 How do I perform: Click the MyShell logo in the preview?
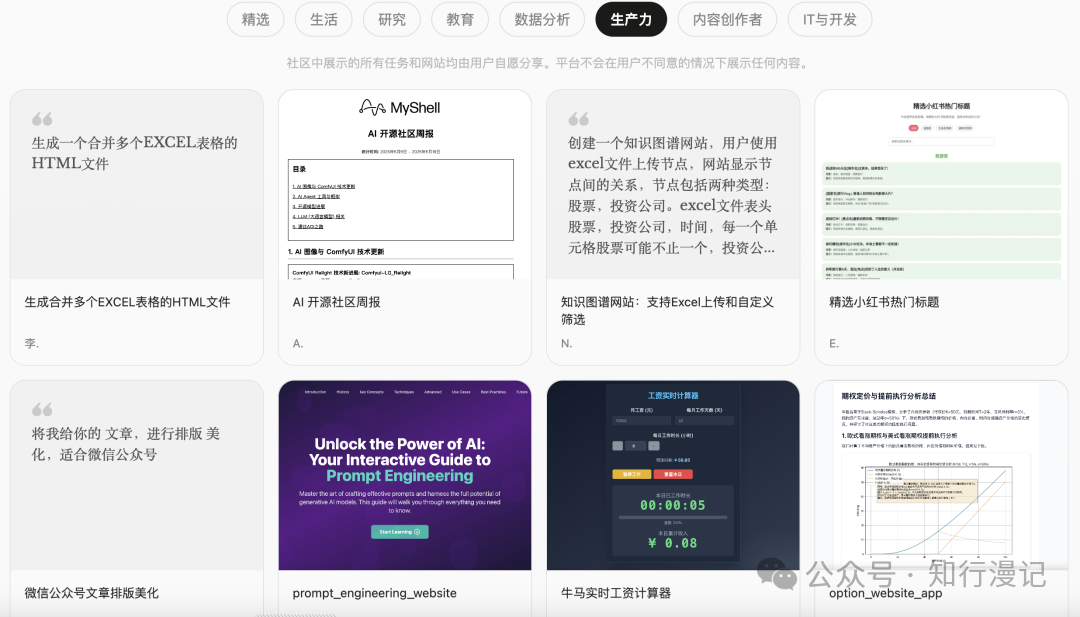(x=399, y=107)
